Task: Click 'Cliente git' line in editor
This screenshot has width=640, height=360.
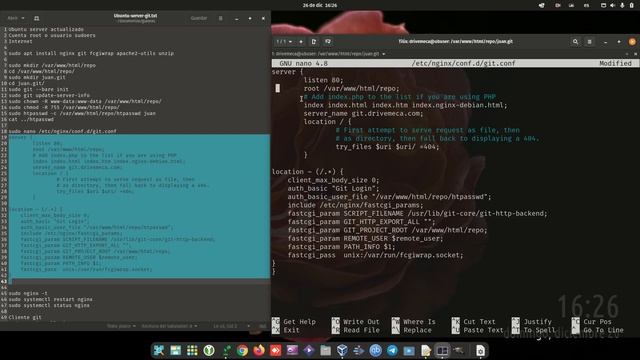Action: tap(25, 318)
